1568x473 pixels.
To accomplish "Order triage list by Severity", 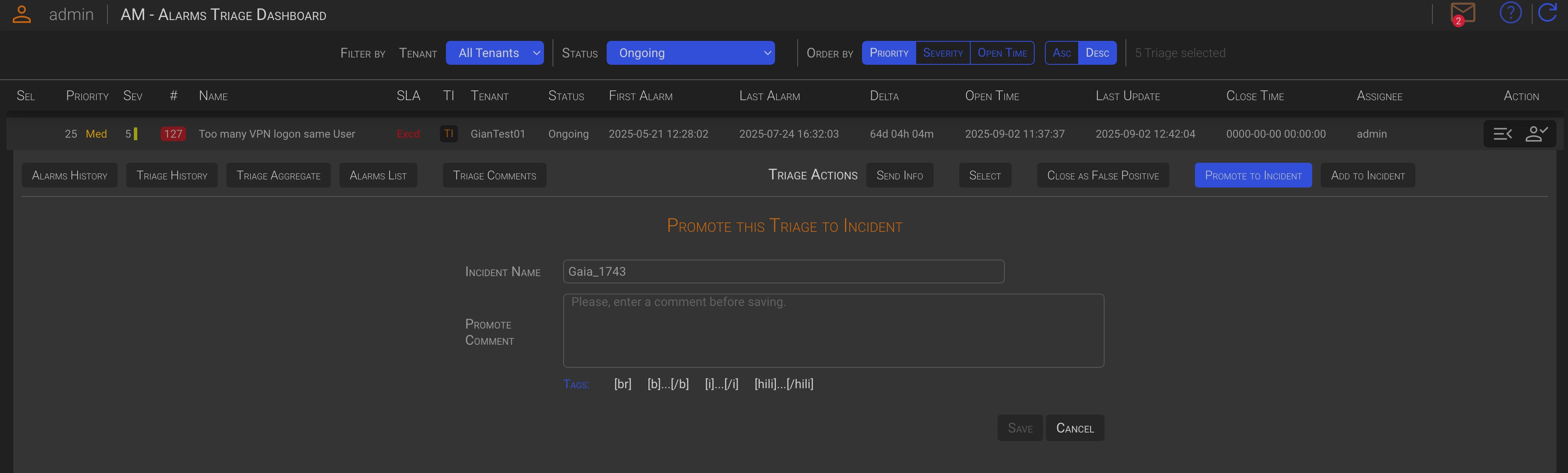I will click(942, 53).
